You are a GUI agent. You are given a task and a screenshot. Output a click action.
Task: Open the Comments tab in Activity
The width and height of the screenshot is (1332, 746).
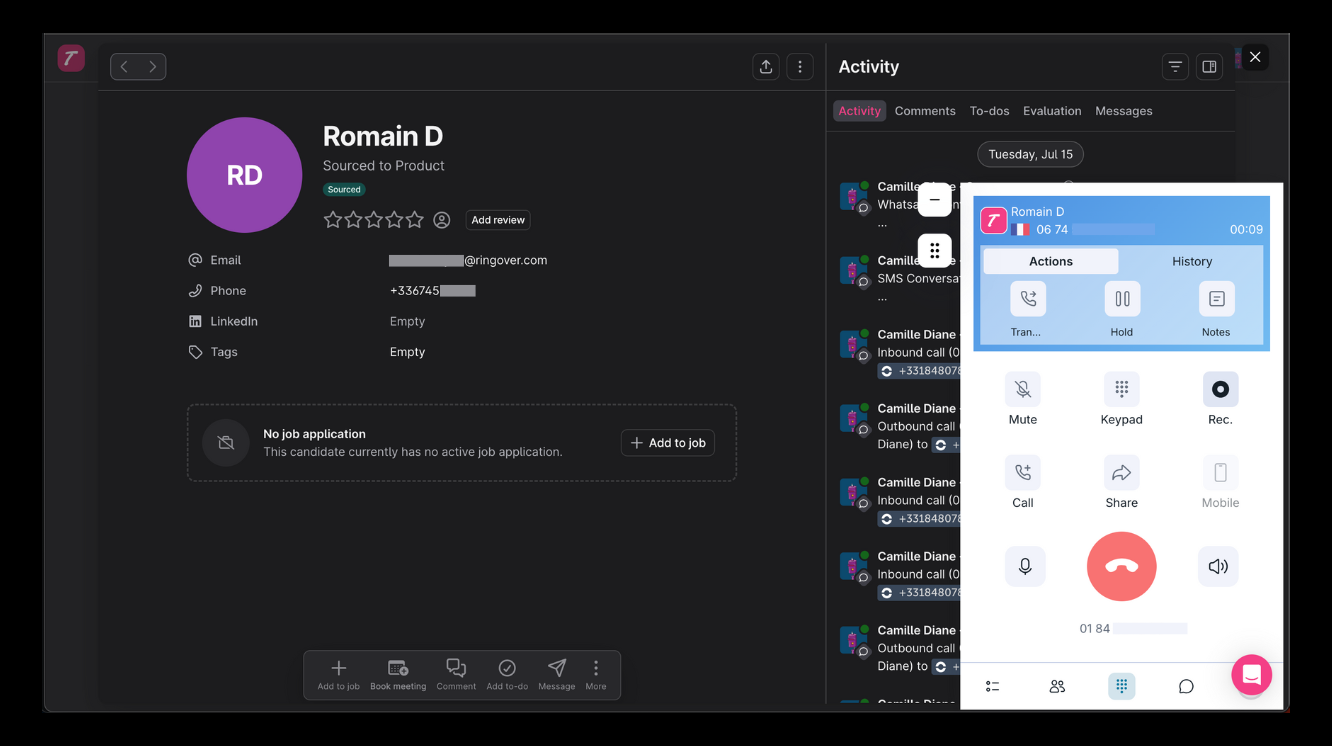[x=925, y=110]
